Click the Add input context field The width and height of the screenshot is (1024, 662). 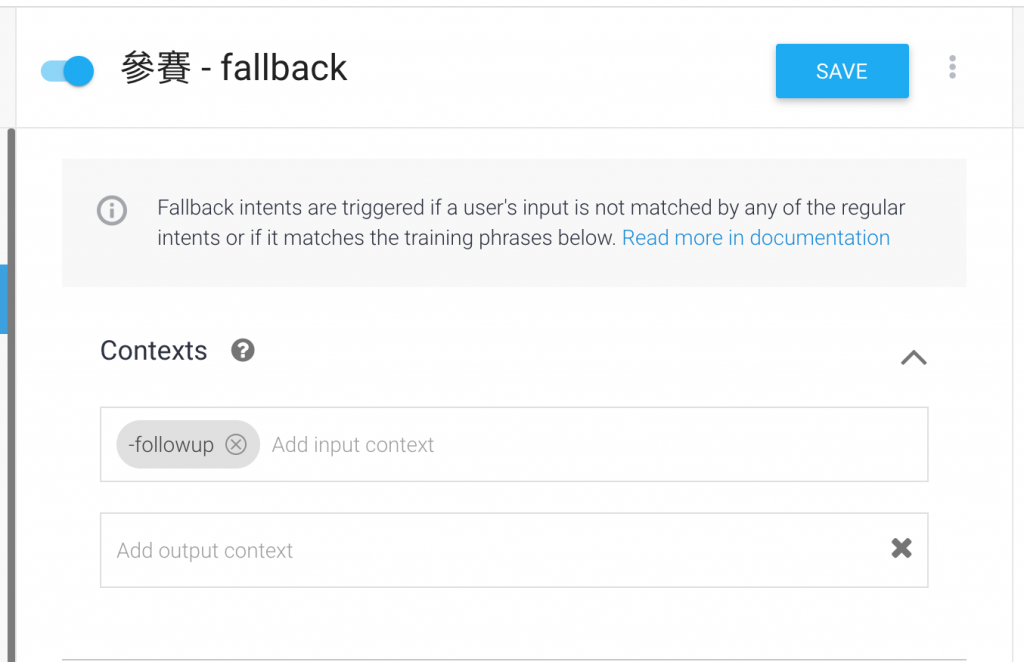click(x=590, y=445)
